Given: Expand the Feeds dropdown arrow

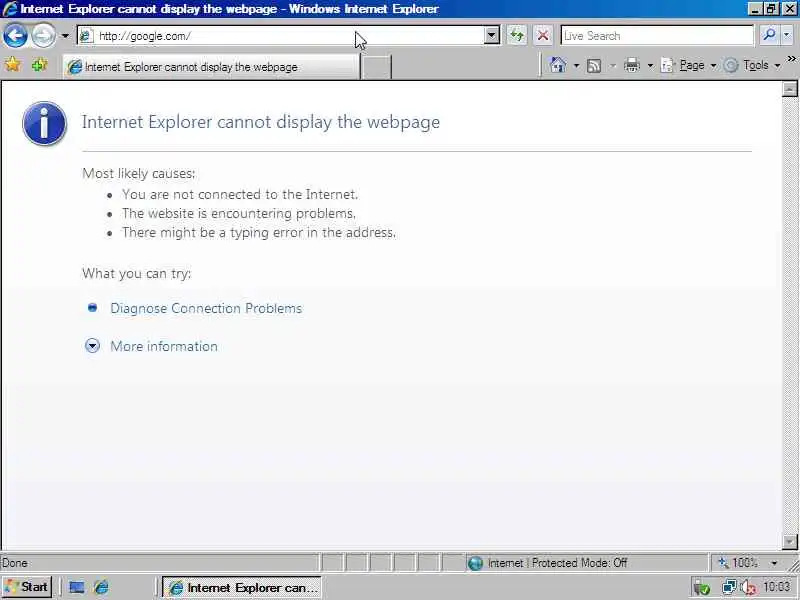Looking at the screenshot, I should click(x=613, y=65).
